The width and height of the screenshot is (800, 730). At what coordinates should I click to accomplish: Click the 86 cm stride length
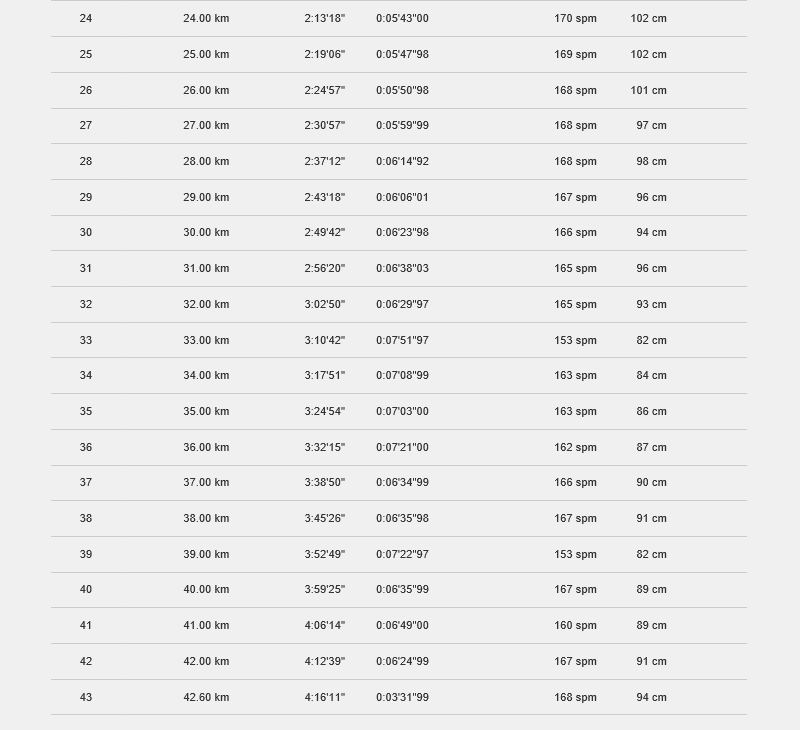651,411
